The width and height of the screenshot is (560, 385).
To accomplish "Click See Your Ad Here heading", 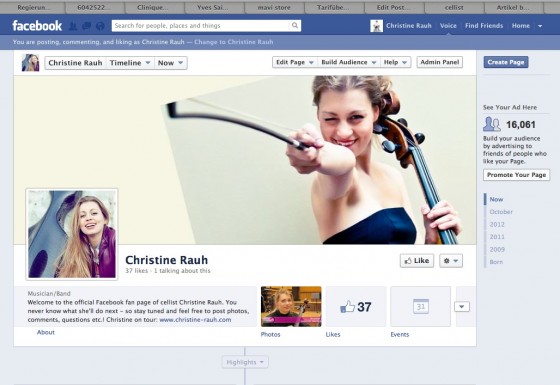I will pyautogui.click(x=510, y=107).
